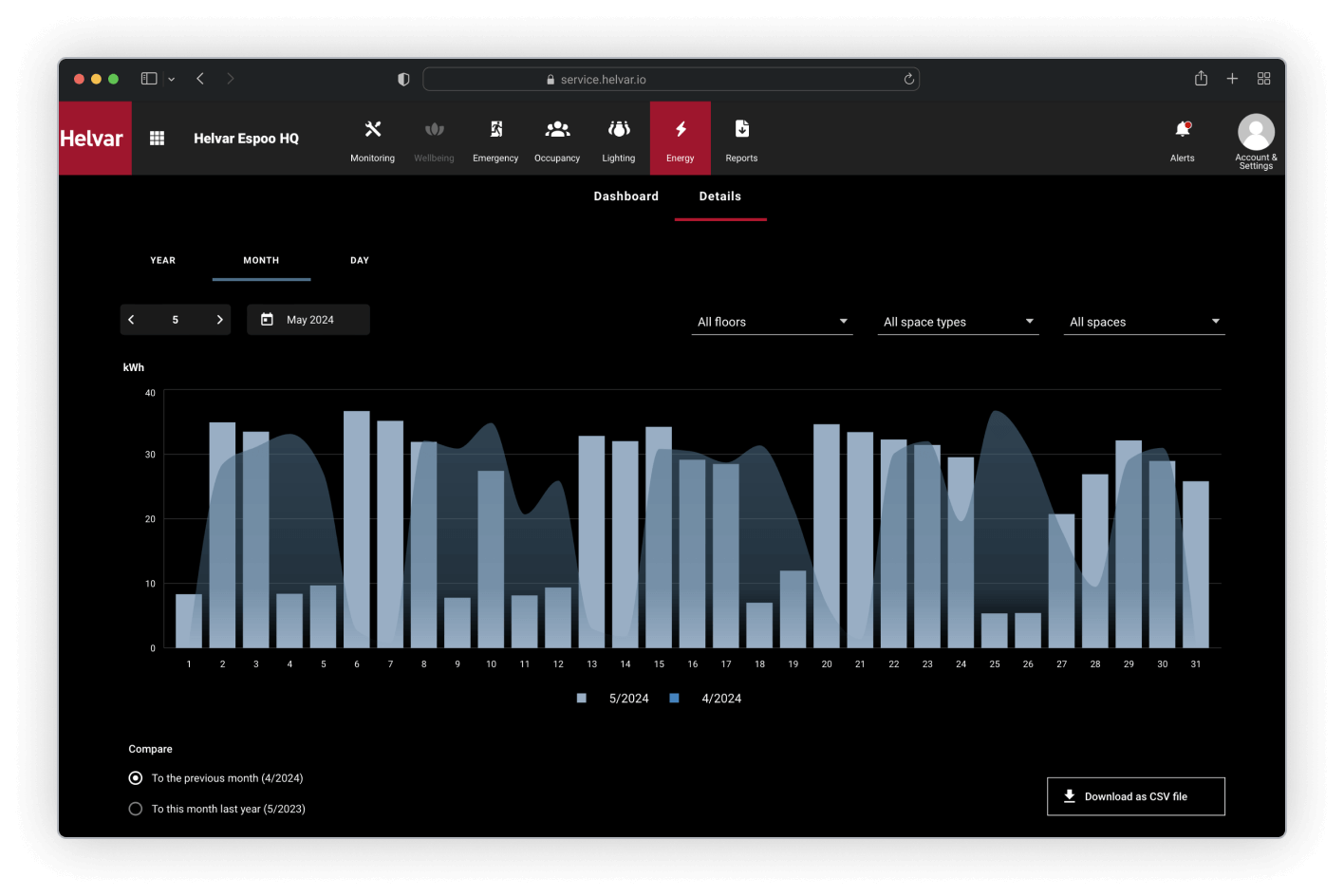Image resolution: width=1344 pixels, height=896 pixels.
Task: Open the Alerts bell icon
Action: [x=1182, y=130]
